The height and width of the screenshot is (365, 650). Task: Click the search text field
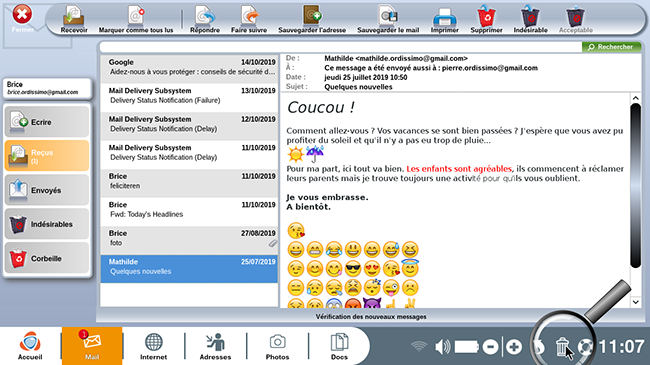click(x=341, y=47)
